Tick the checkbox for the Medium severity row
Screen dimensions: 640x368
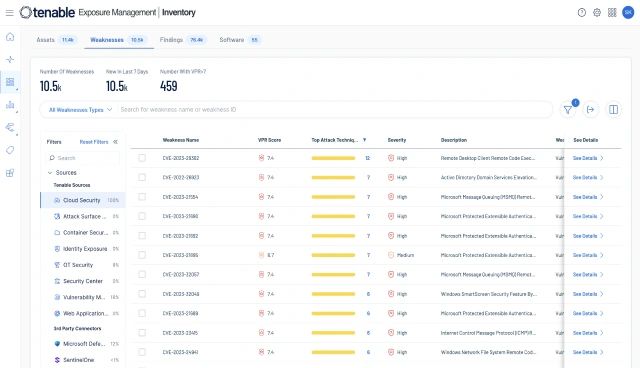click(142, 255)
